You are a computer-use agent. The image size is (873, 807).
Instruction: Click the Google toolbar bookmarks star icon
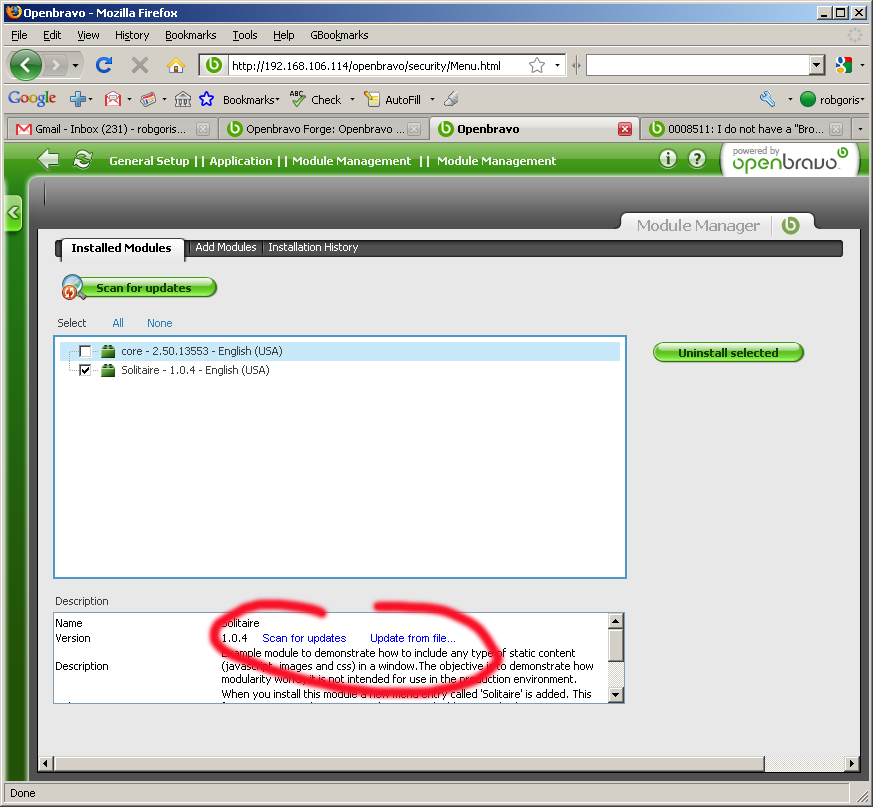click(x=207, y=99)
